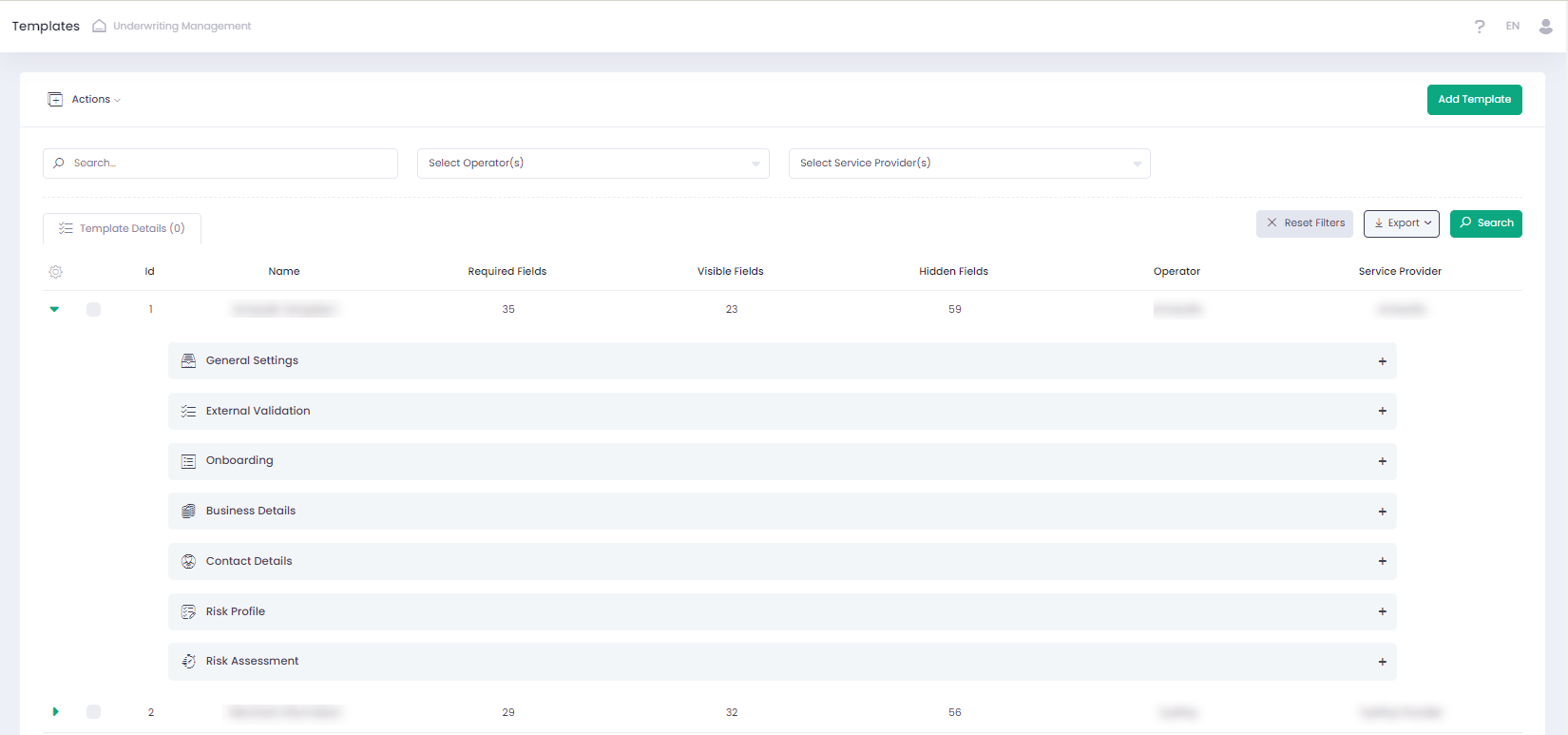Collapse the expanded template row 1
The image size is (1568, 735).
[x=54, y=309]
